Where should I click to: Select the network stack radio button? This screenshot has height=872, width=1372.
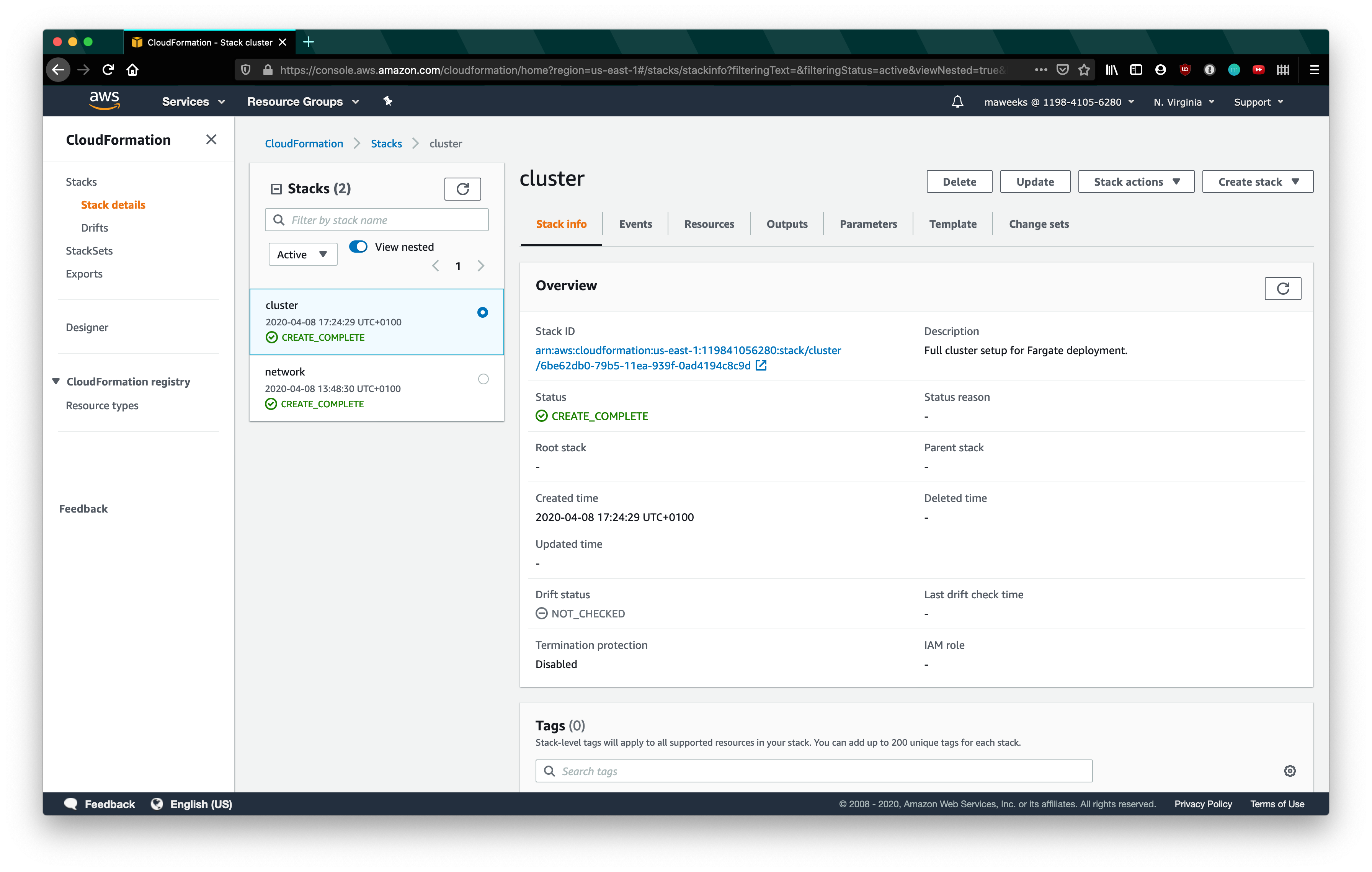tap(483, 379)
